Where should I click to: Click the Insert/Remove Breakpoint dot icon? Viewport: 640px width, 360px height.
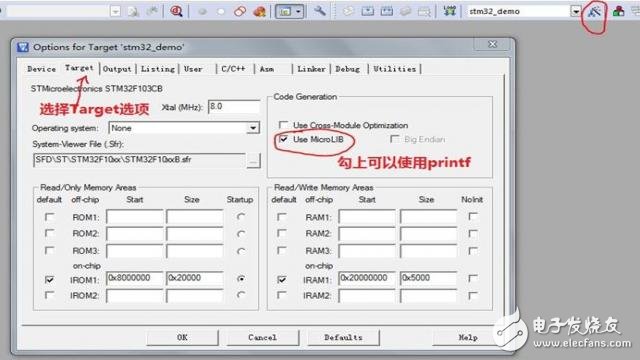click(202, 11)
